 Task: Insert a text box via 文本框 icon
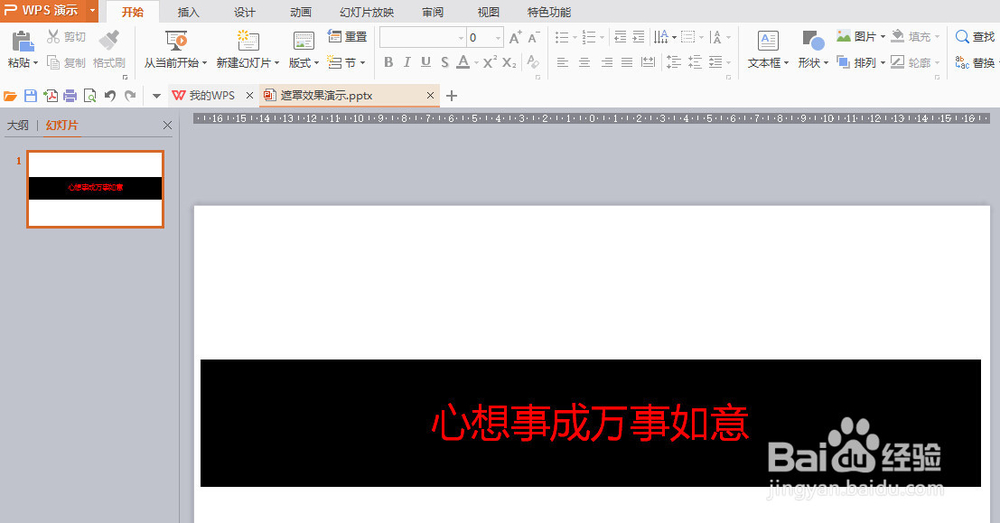point(768,41)
